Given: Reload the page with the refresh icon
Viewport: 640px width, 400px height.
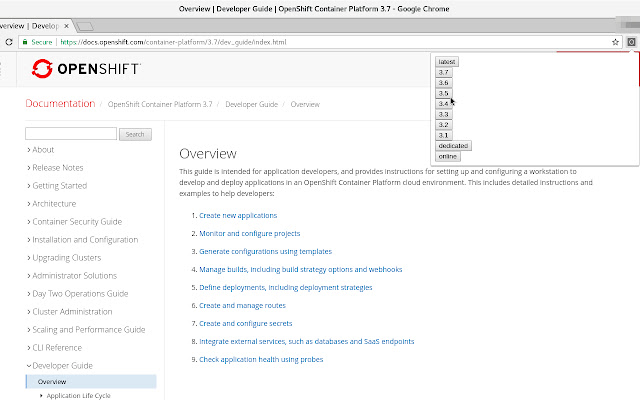Looking at the screenshot, I should (x=9, y=42).
